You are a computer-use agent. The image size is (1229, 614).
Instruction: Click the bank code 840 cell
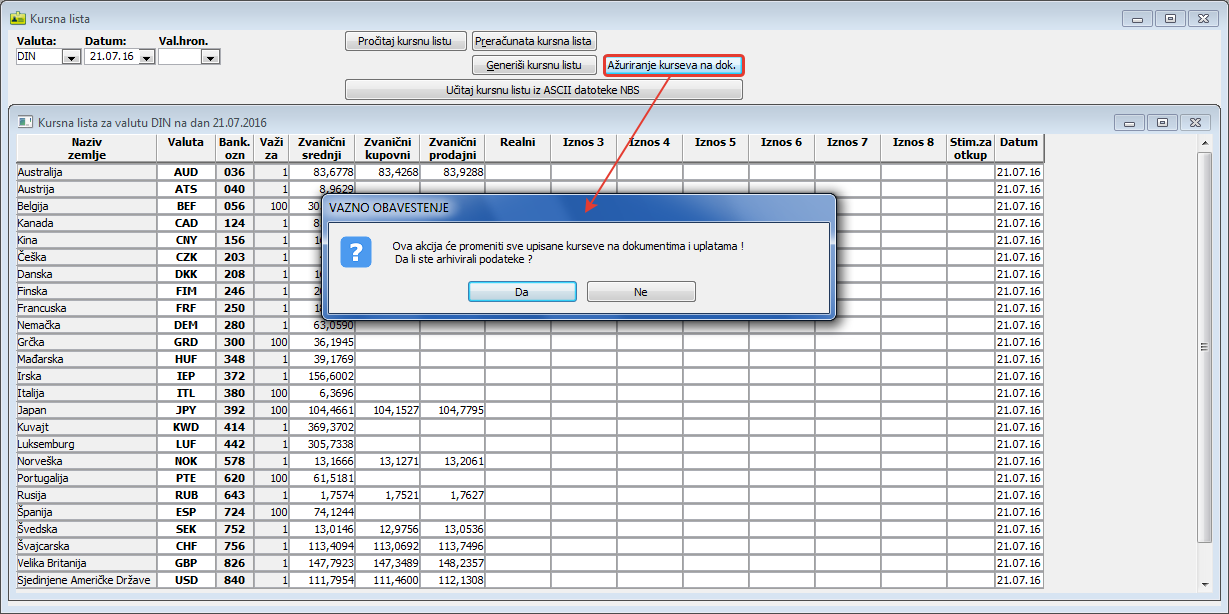point(234,580)
